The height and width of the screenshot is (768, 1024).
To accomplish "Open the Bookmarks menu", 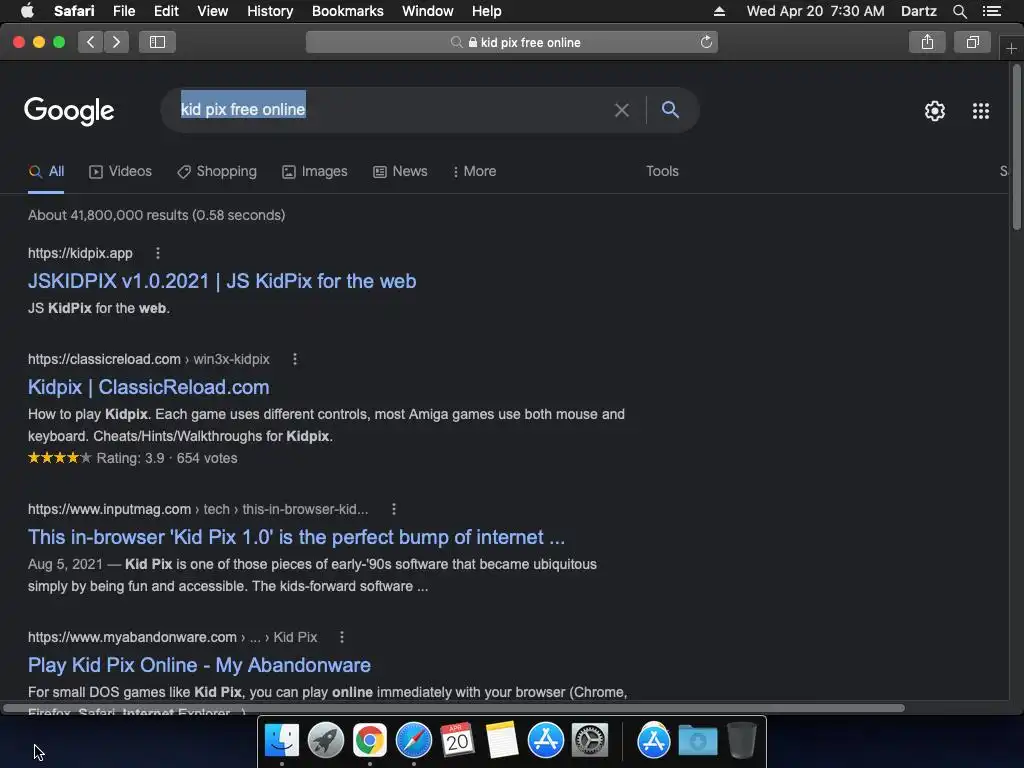I will 347,11.
